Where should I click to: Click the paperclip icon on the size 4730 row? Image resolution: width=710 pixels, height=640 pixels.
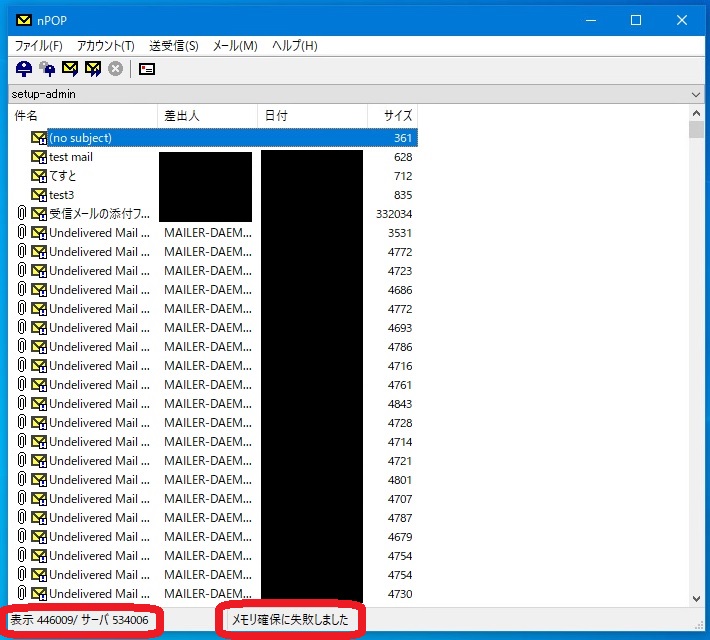pyautogui.click(x=21, y=593)
